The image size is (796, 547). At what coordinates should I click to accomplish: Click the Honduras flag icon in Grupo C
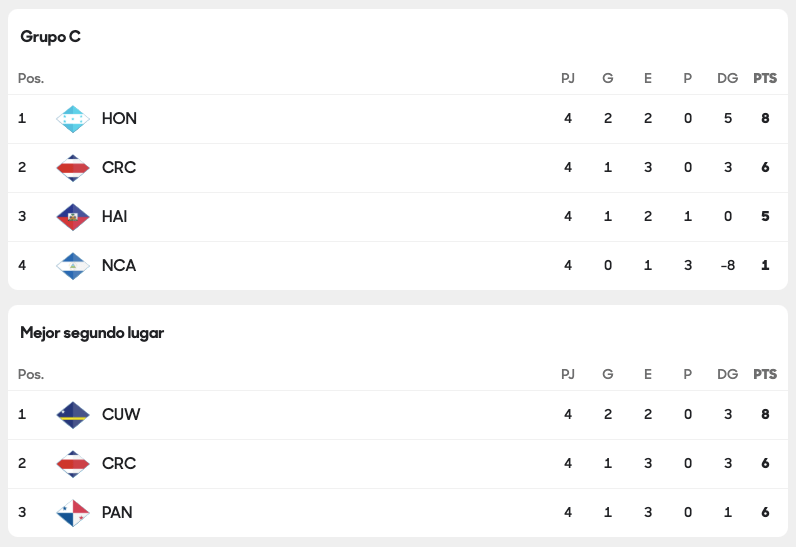click(73, 119)
